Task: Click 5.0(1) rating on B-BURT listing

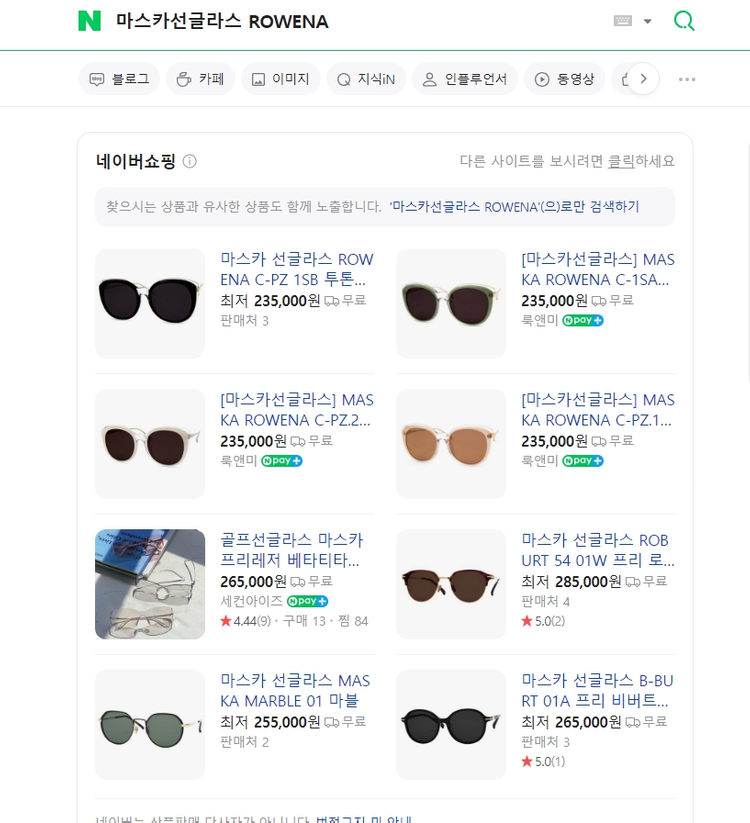Action: pyautogui.click(x=543, y=762)
